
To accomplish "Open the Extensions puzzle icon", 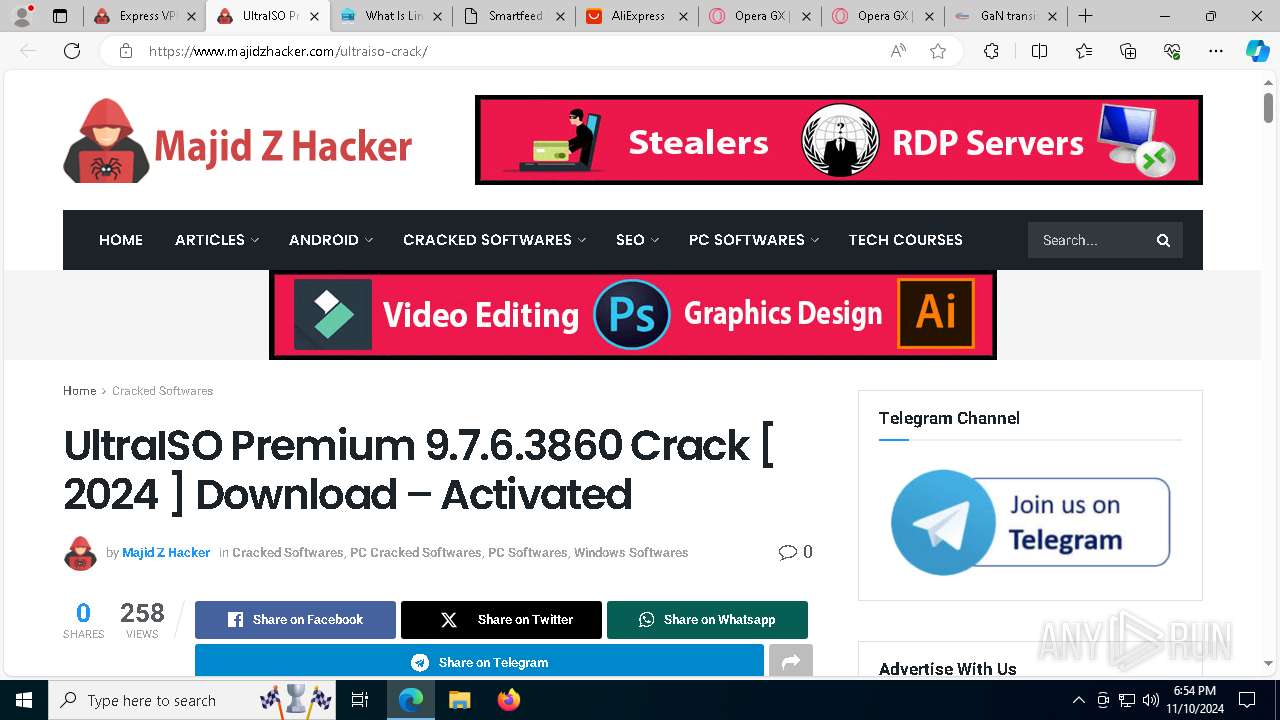I will pos(991,51).
